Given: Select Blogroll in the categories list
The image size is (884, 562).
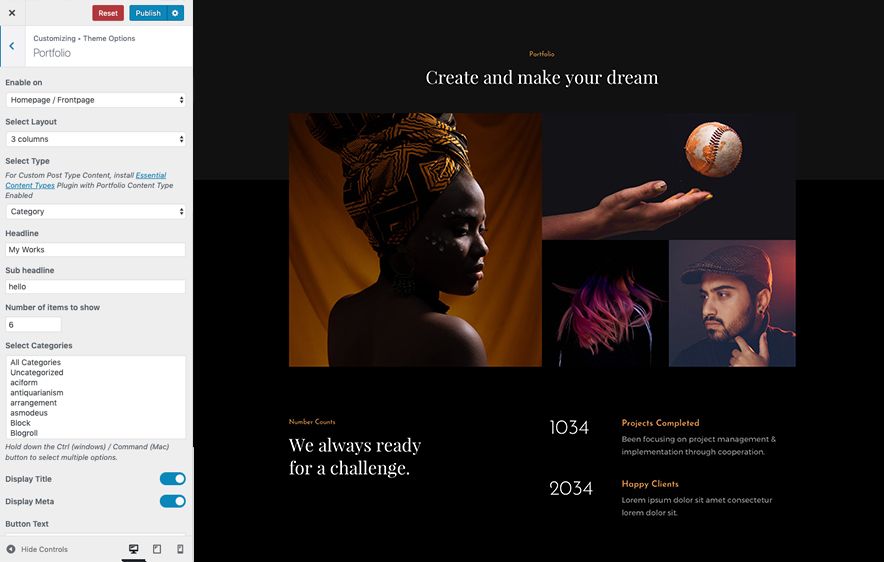Looking at the screenshot, I should pos(24,433).
